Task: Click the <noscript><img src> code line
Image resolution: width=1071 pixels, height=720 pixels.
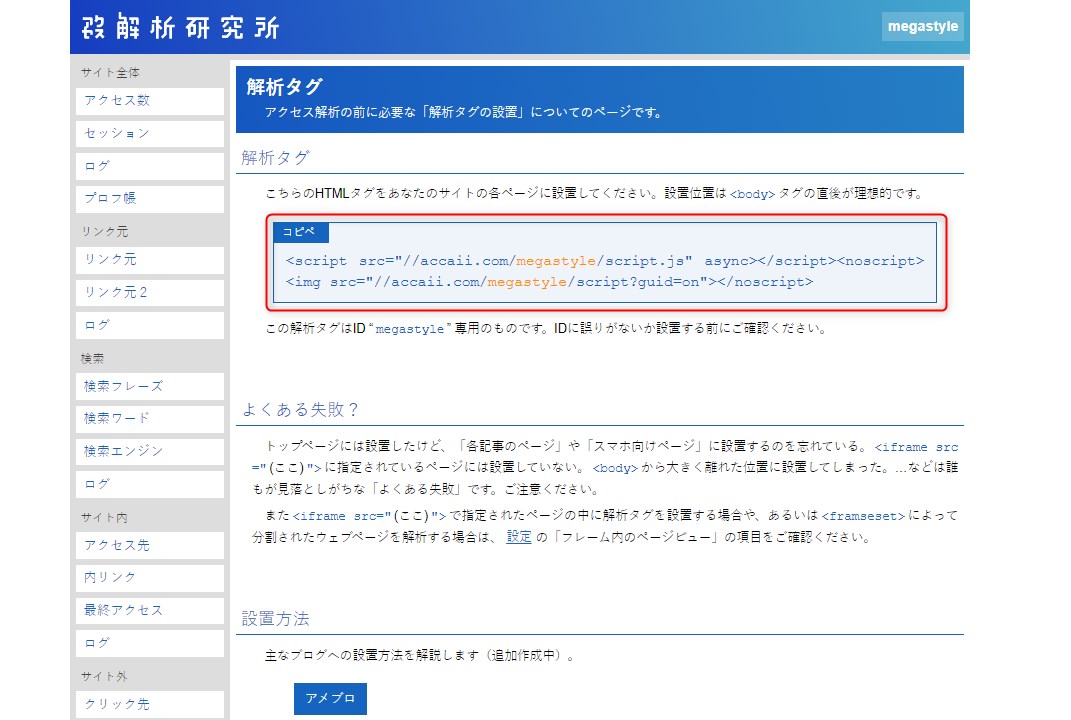Action: (549, 282)
